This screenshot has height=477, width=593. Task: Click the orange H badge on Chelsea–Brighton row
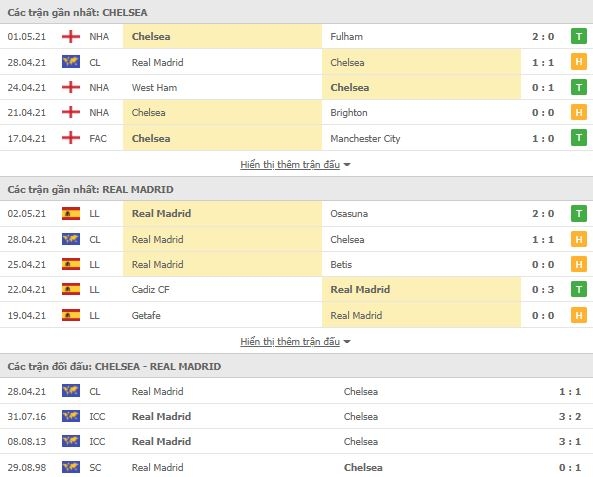[x=579, y=112]
